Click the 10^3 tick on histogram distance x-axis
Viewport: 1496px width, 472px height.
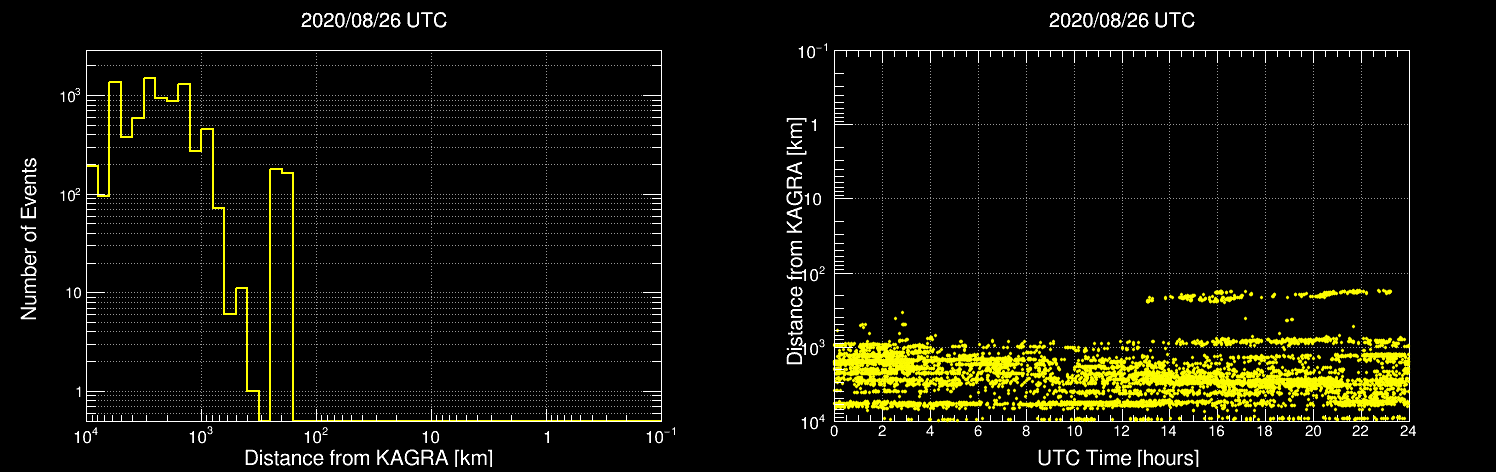201,436
